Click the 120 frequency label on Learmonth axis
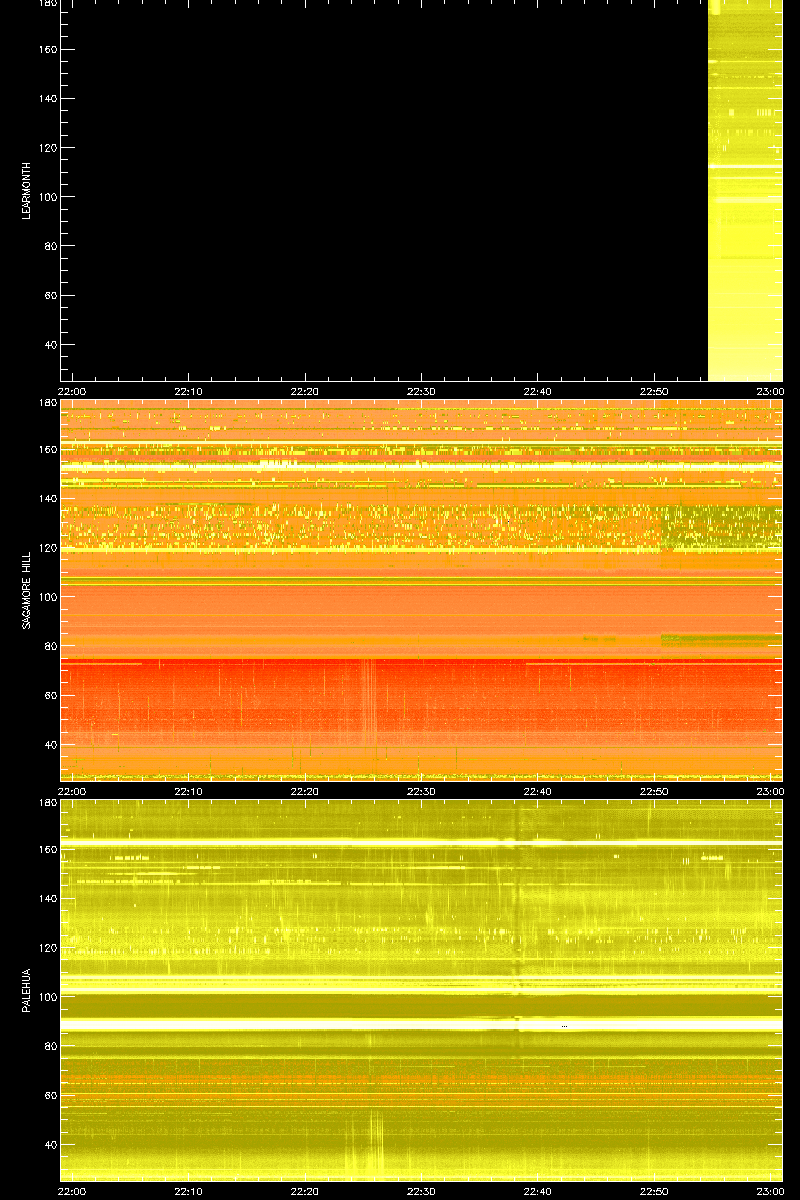 pos(47,148)
